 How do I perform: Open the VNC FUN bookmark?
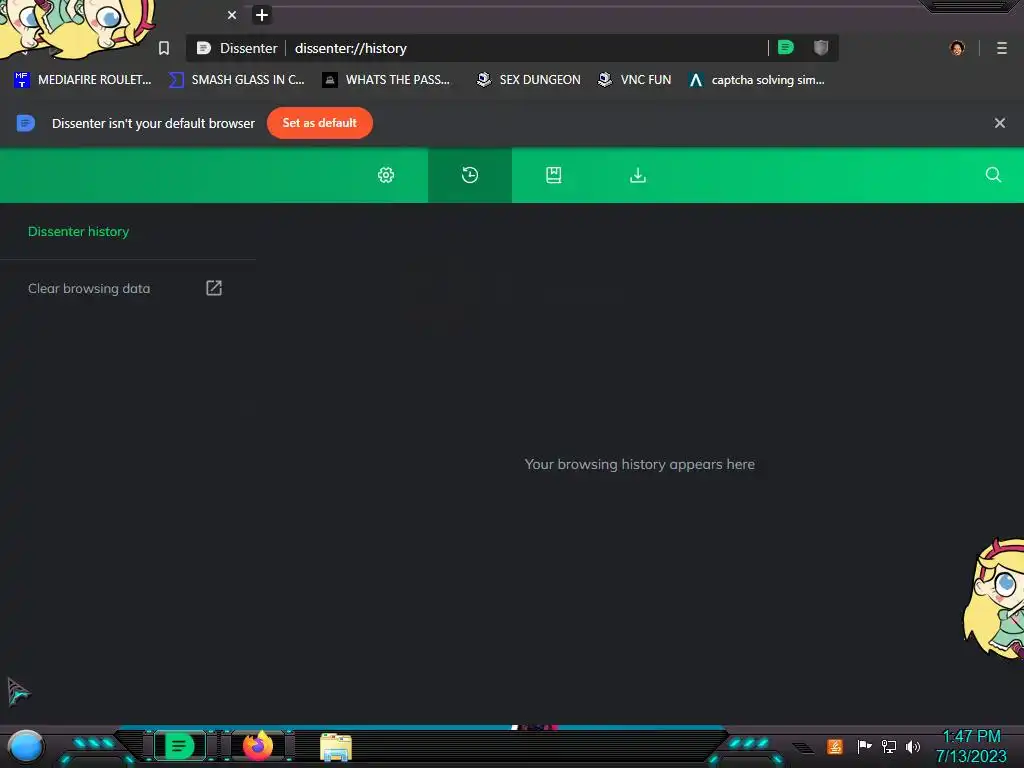[x=634, y=80]
